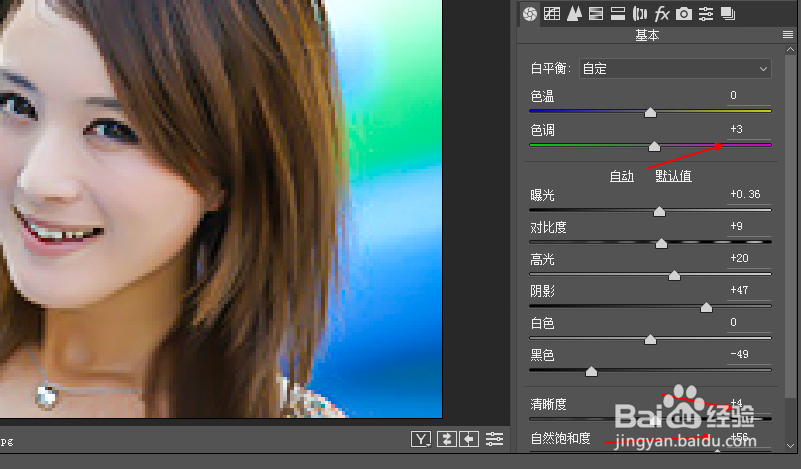Click the 黑色 label

point(542,355)
